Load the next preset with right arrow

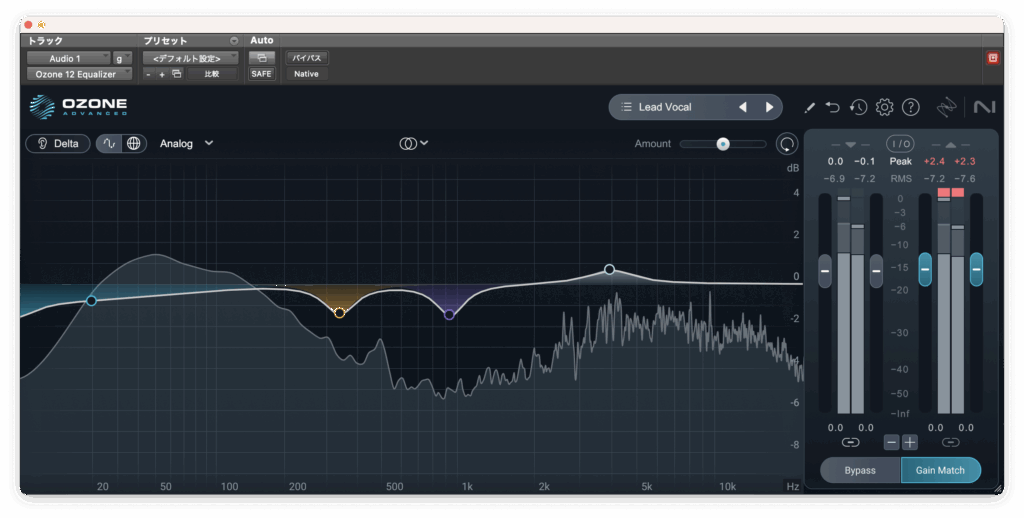point(769,107)
